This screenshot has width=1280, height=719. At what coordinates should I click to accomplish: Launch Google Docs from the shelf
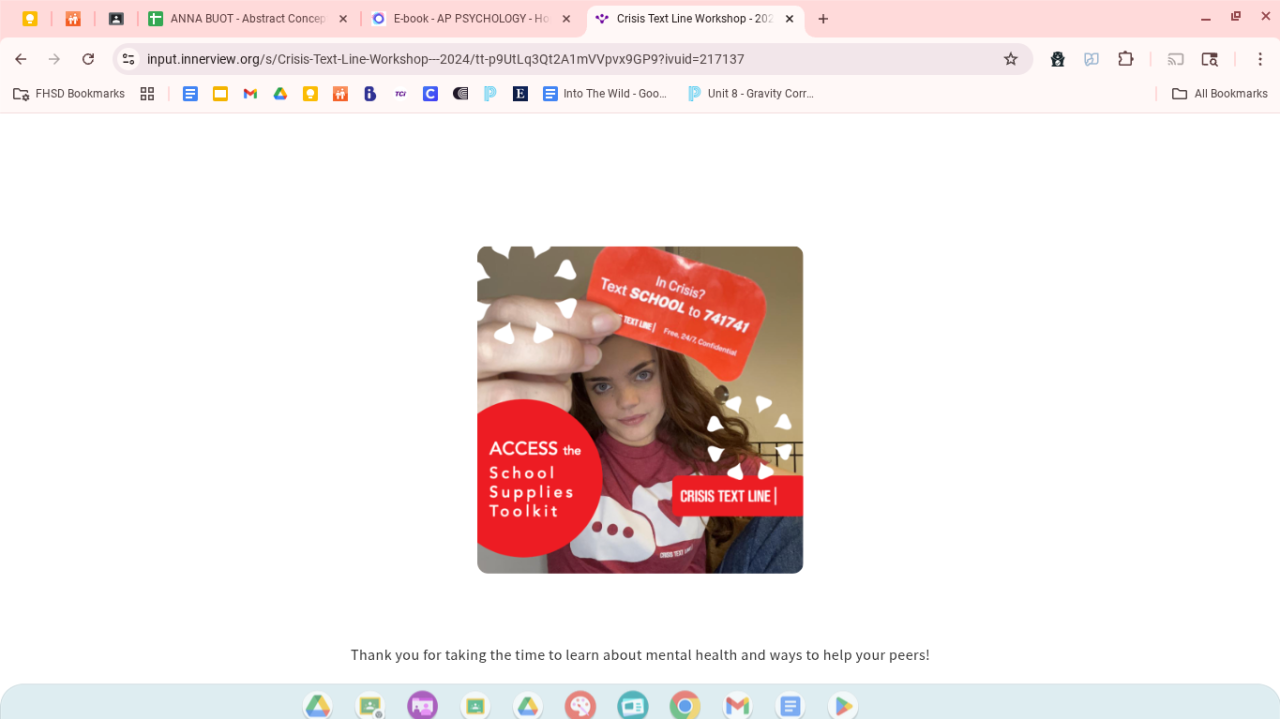(x=790, y=706)
